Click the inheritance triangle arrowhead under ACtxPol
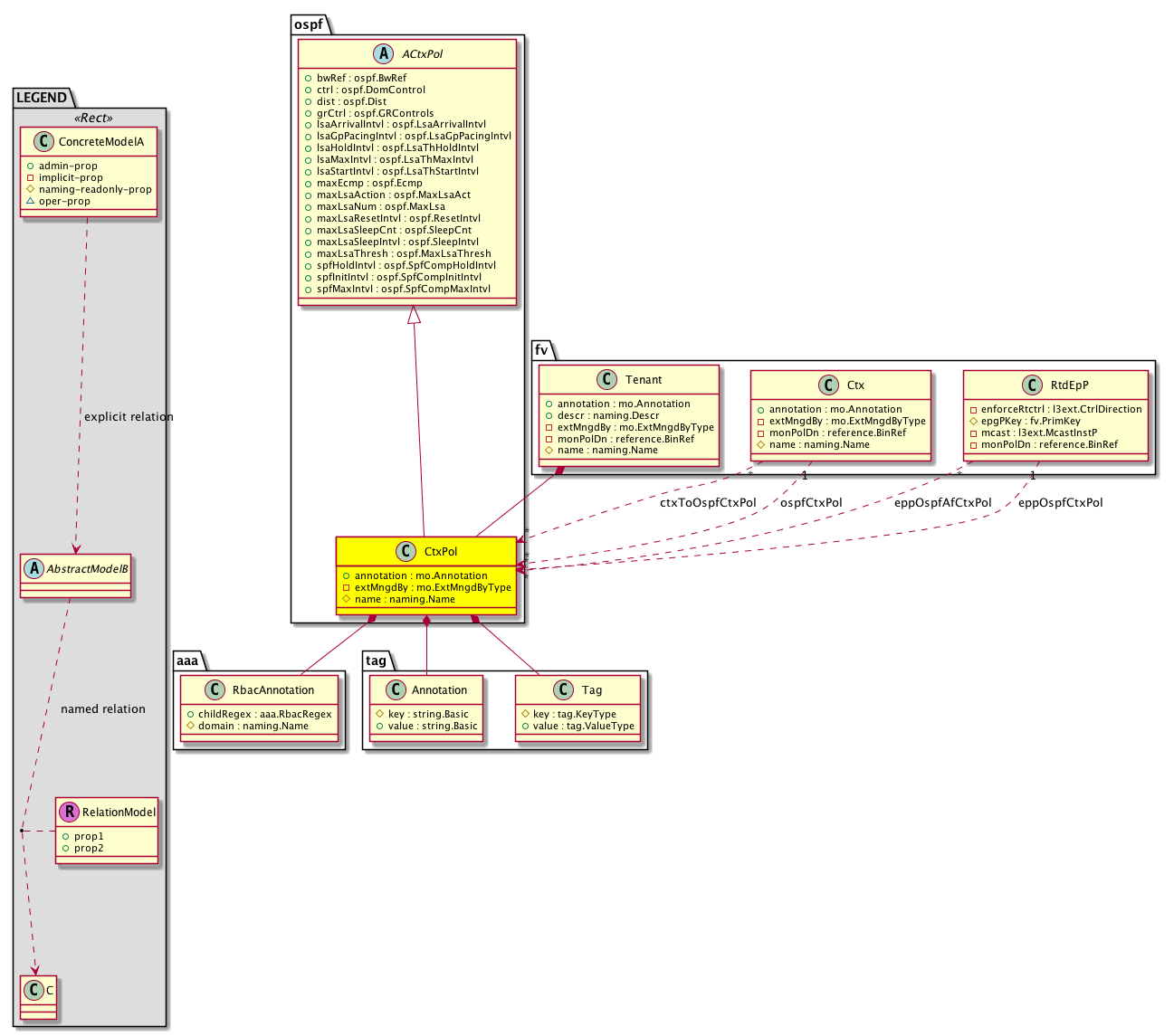Image resolution: width=1174 pixels, height=1036 pixels. tap(414, 316)
